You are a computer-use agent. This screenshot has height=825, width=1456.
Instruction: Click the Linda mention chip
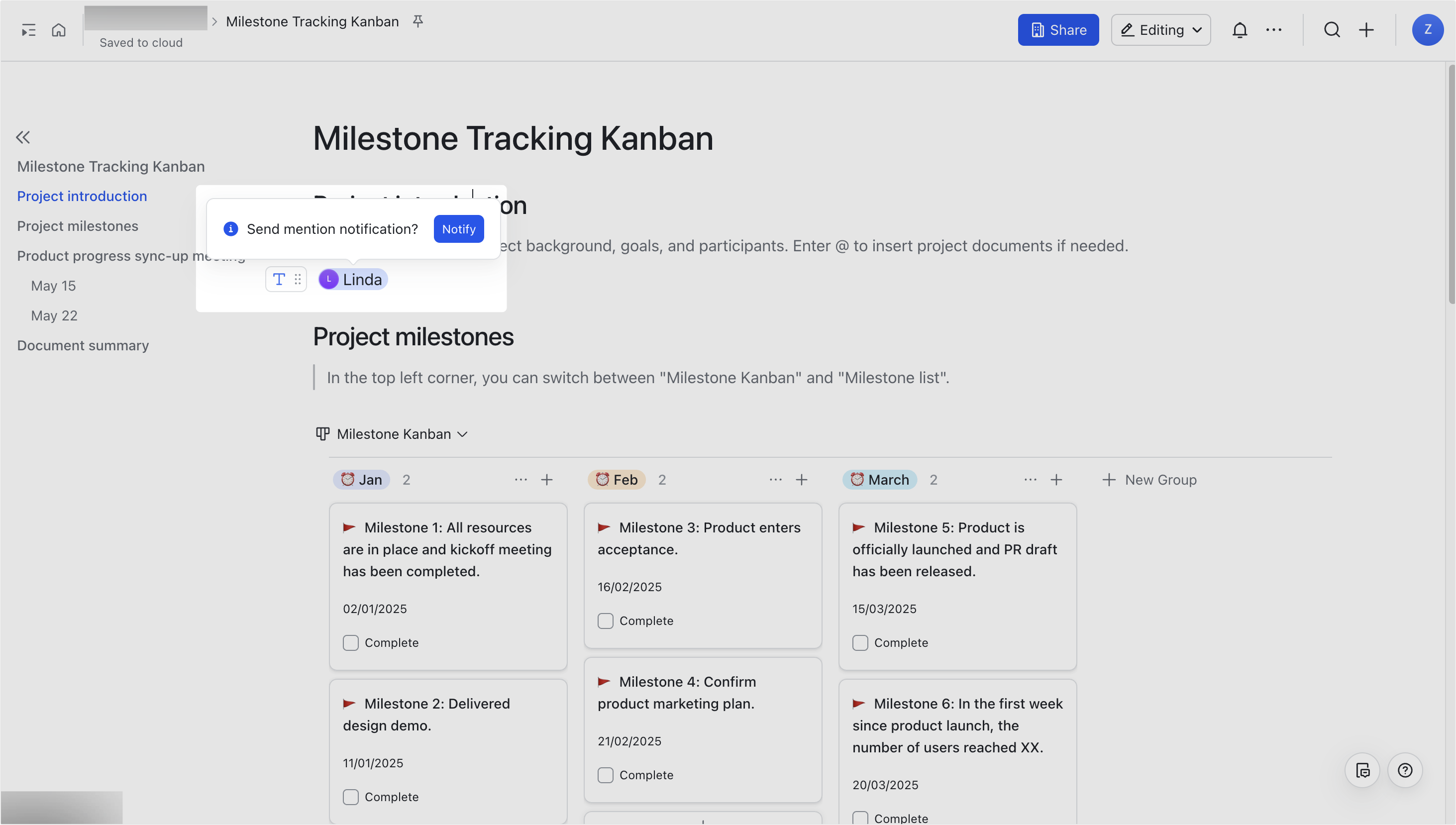(353, 279)
